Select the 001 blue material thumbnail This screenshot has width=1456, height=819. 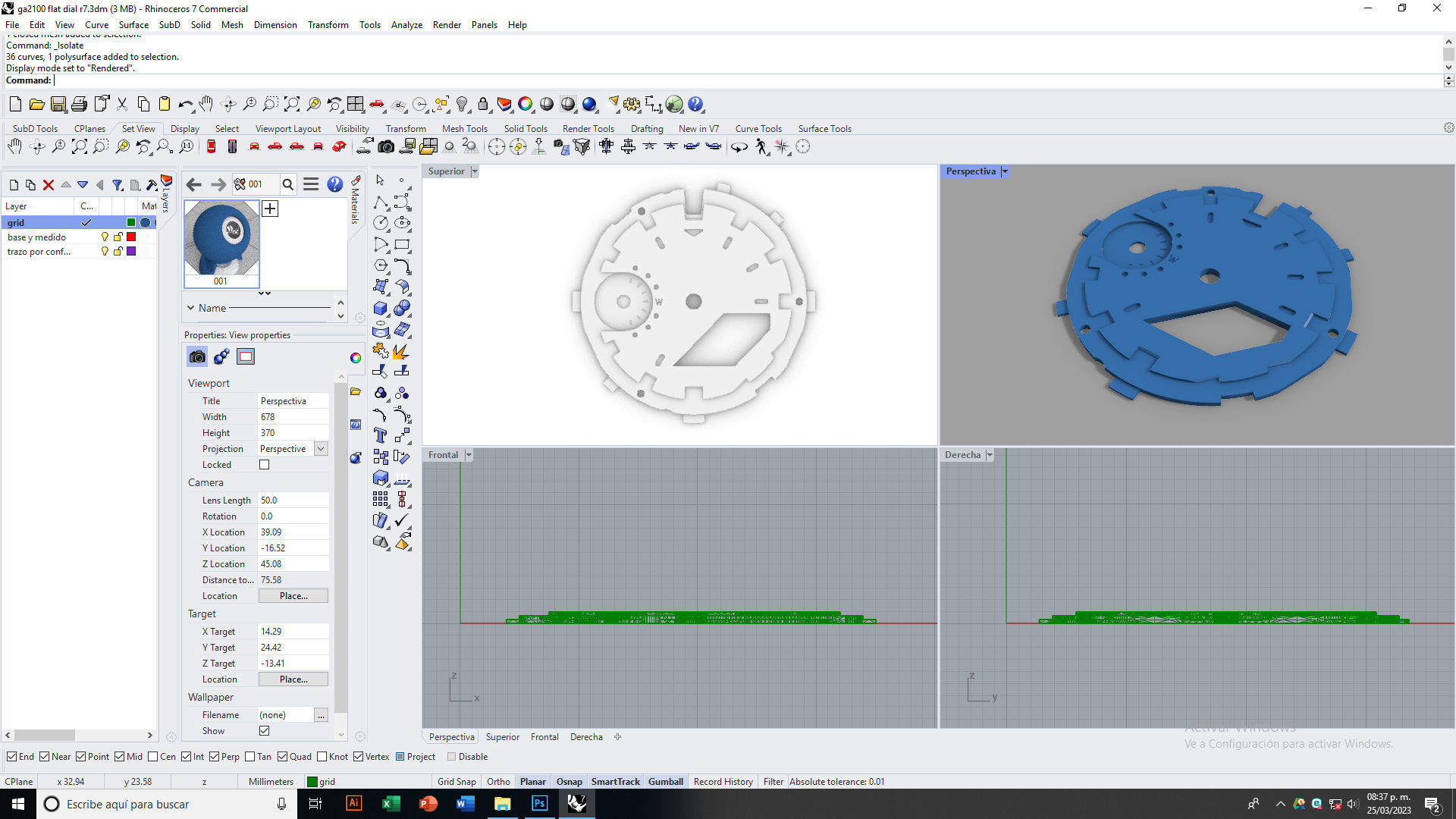[x=221, y=243]
